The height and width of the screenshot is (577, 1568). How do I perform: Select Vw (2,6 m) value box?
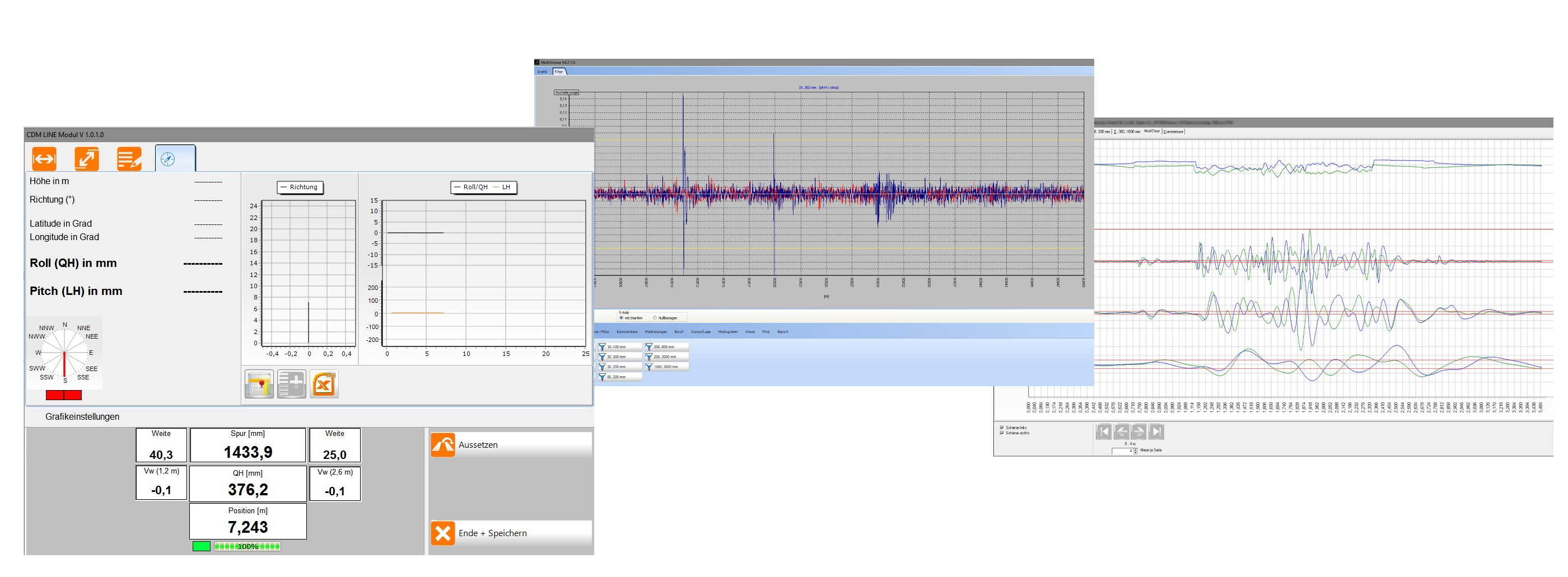(x=335, y=484)
